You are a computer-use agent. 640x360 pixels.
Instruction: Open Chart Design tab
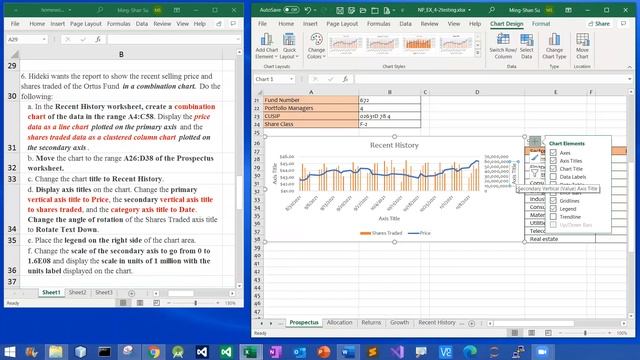point(506,24)
